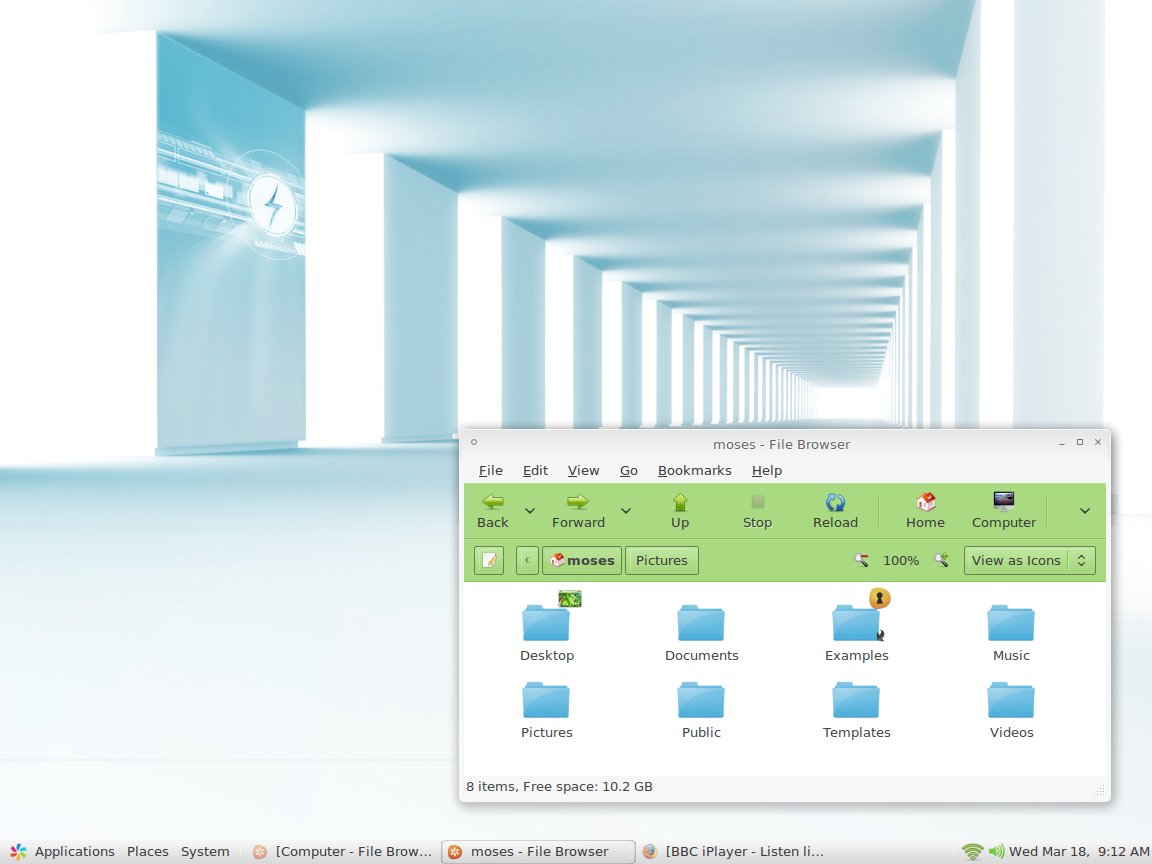Open the View as Icons dropdown

(1029, 561)
